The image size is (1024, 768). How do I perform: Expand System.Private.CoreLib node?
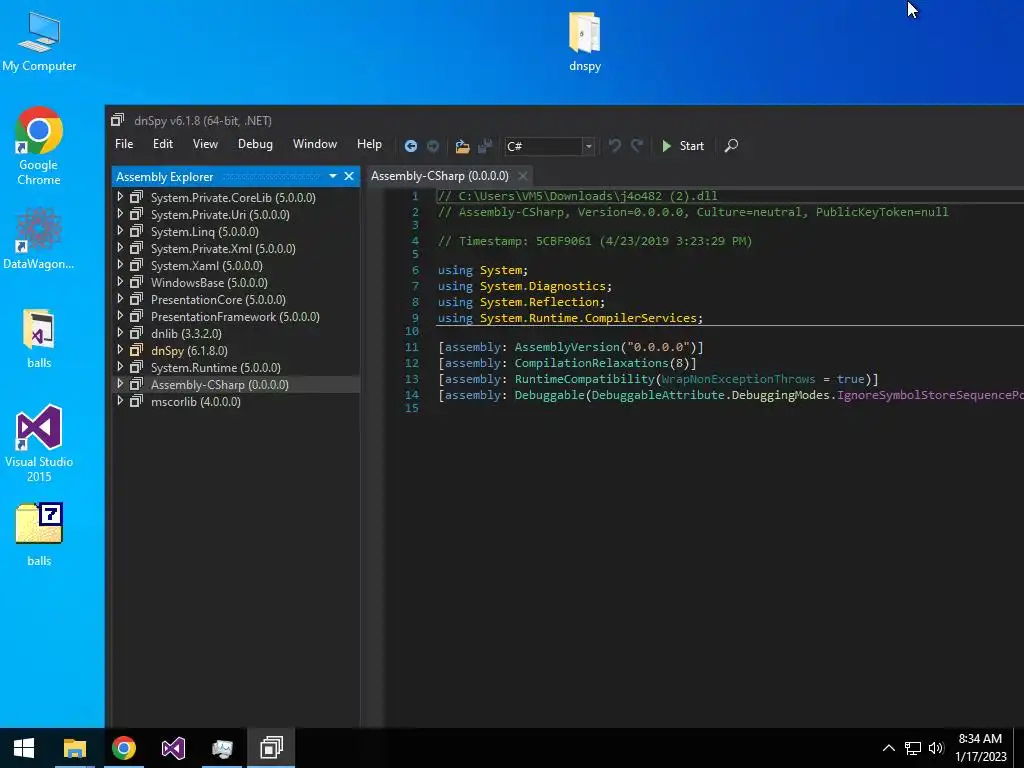pos(120,197)
